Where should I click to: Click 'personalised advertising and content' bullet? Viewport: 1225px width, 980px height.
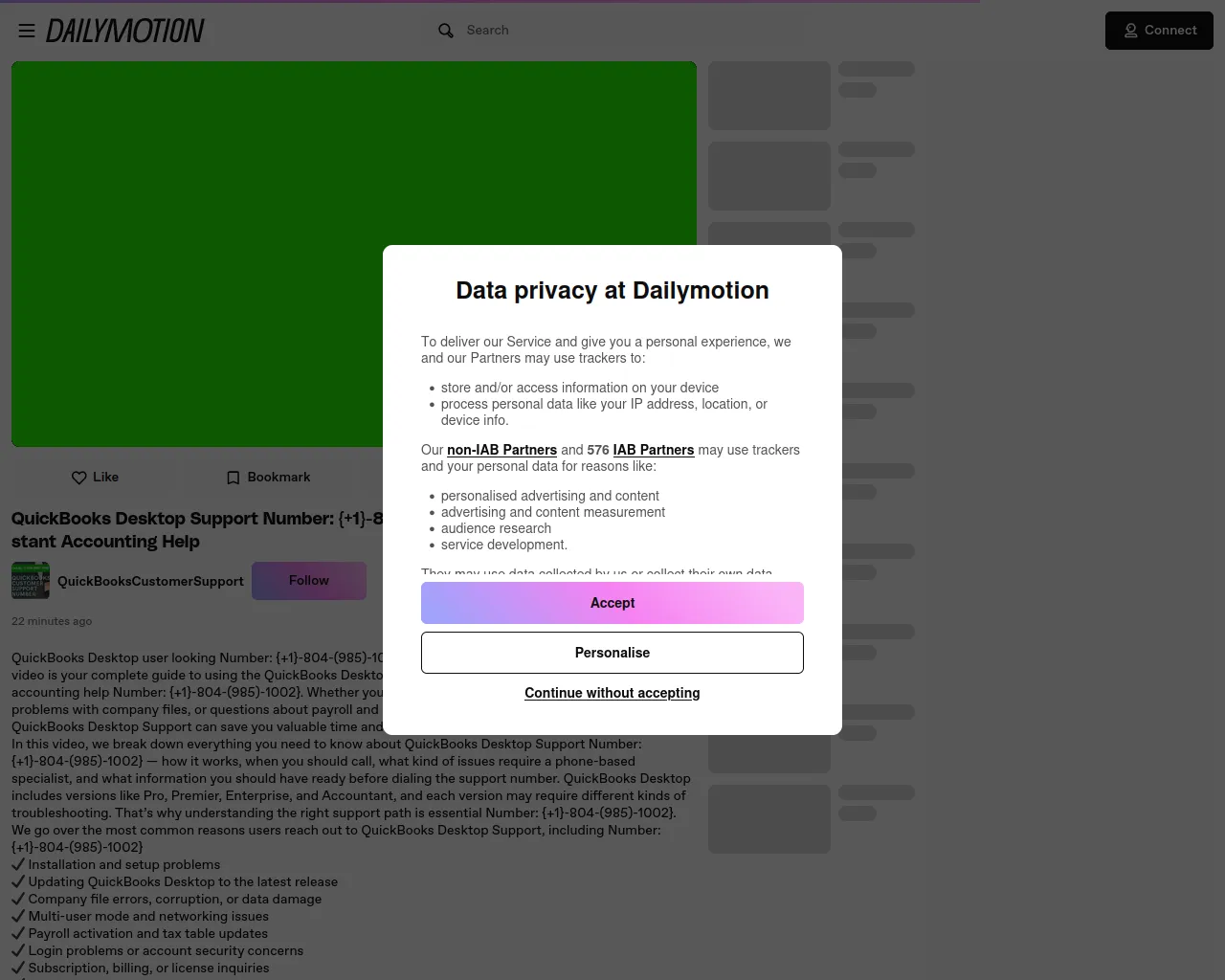pyautogui.click(x=550, y=496)
